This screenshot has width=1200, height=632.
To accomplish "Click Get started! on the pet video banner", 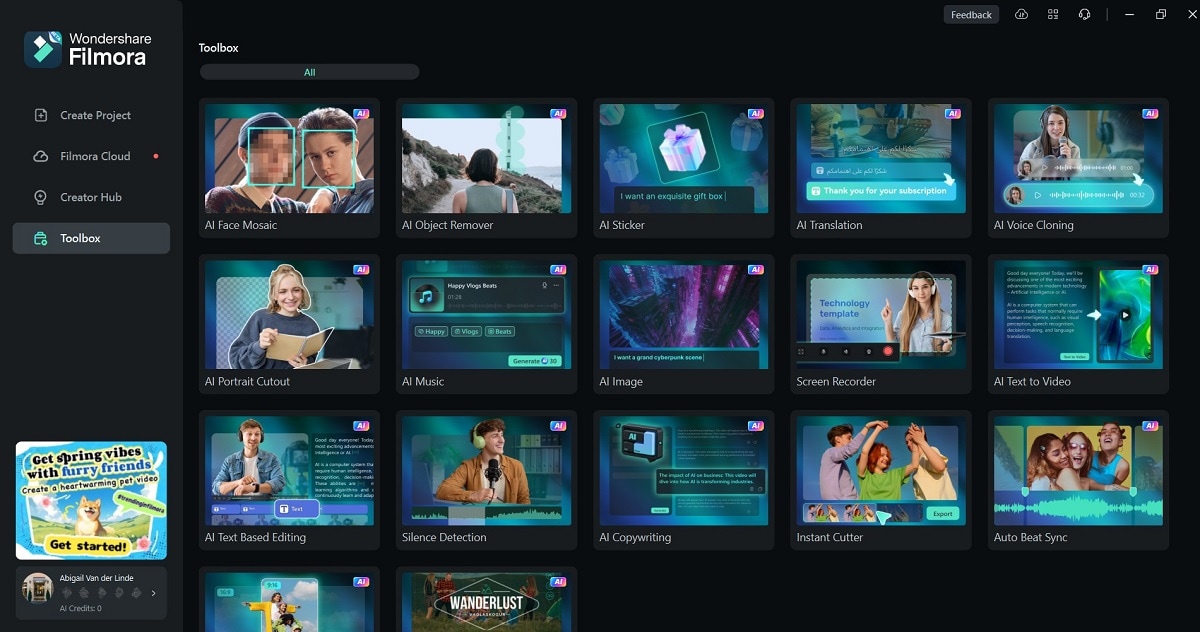I will point(88,545).
